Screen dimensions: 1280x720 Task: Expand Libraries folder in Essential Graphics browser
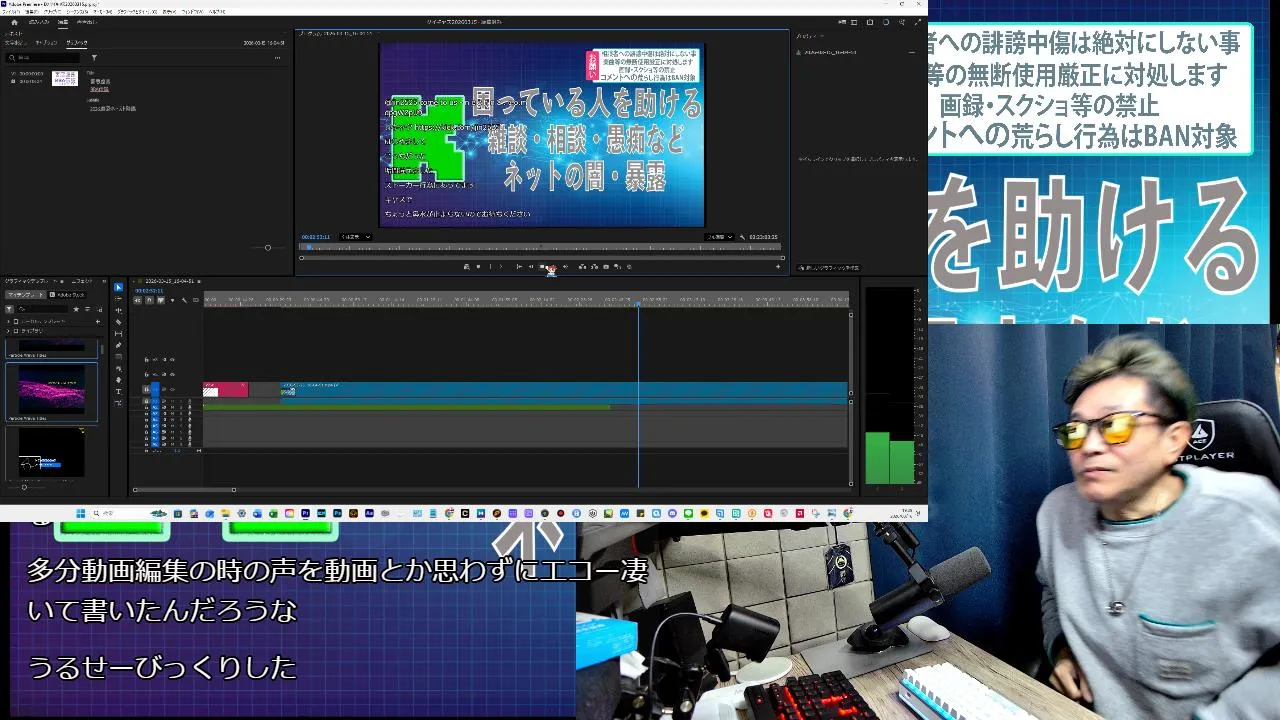pyautogui.click(x=8, y=331)
